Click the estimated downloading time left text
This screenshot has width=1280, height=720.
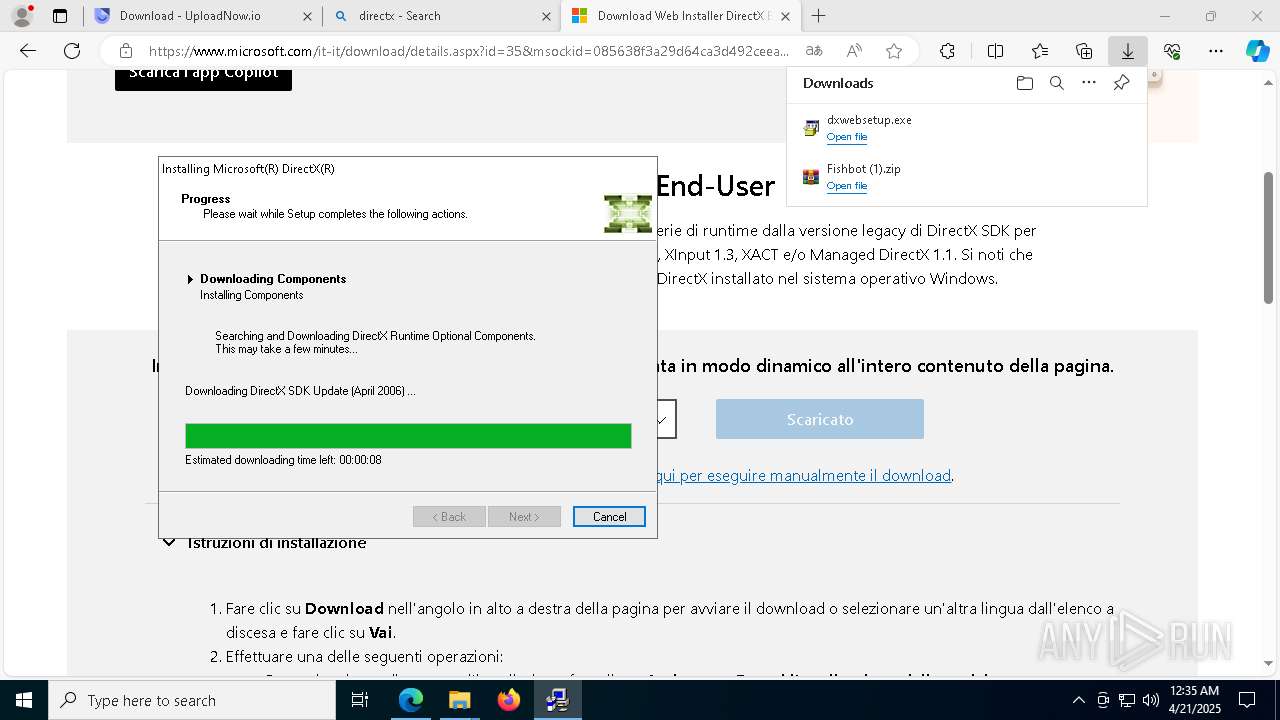coord(283,460)
